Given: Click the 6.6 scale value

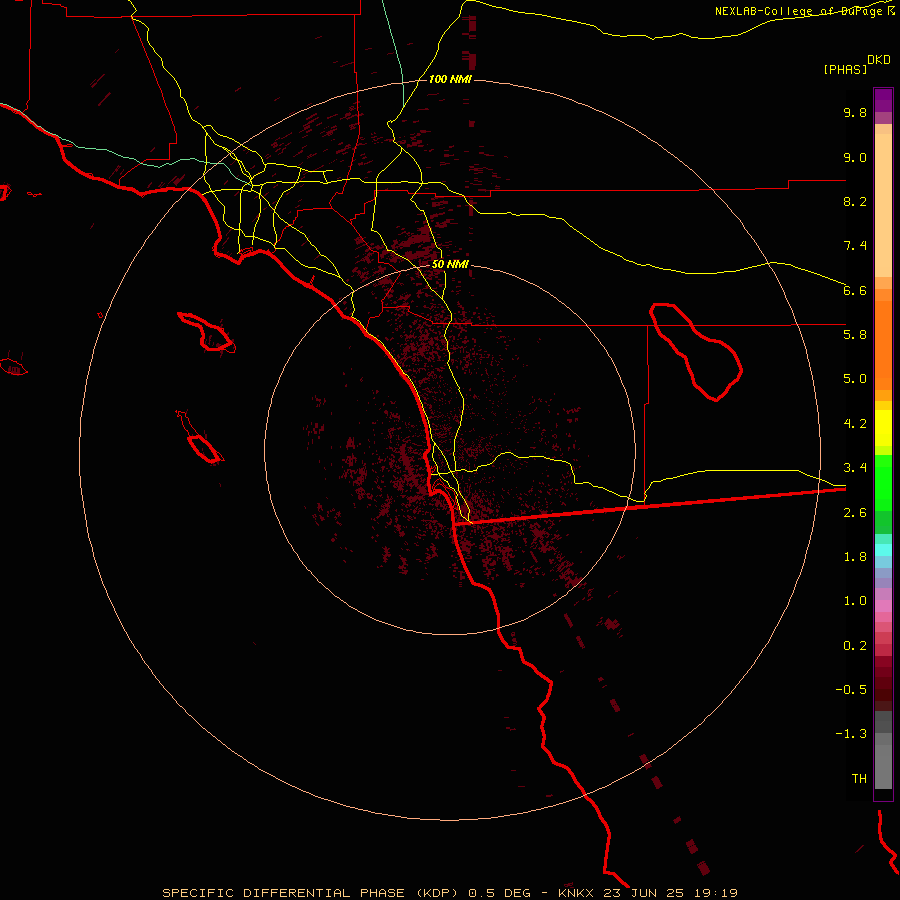Looking at the screenshot, I should coord(855,290).
